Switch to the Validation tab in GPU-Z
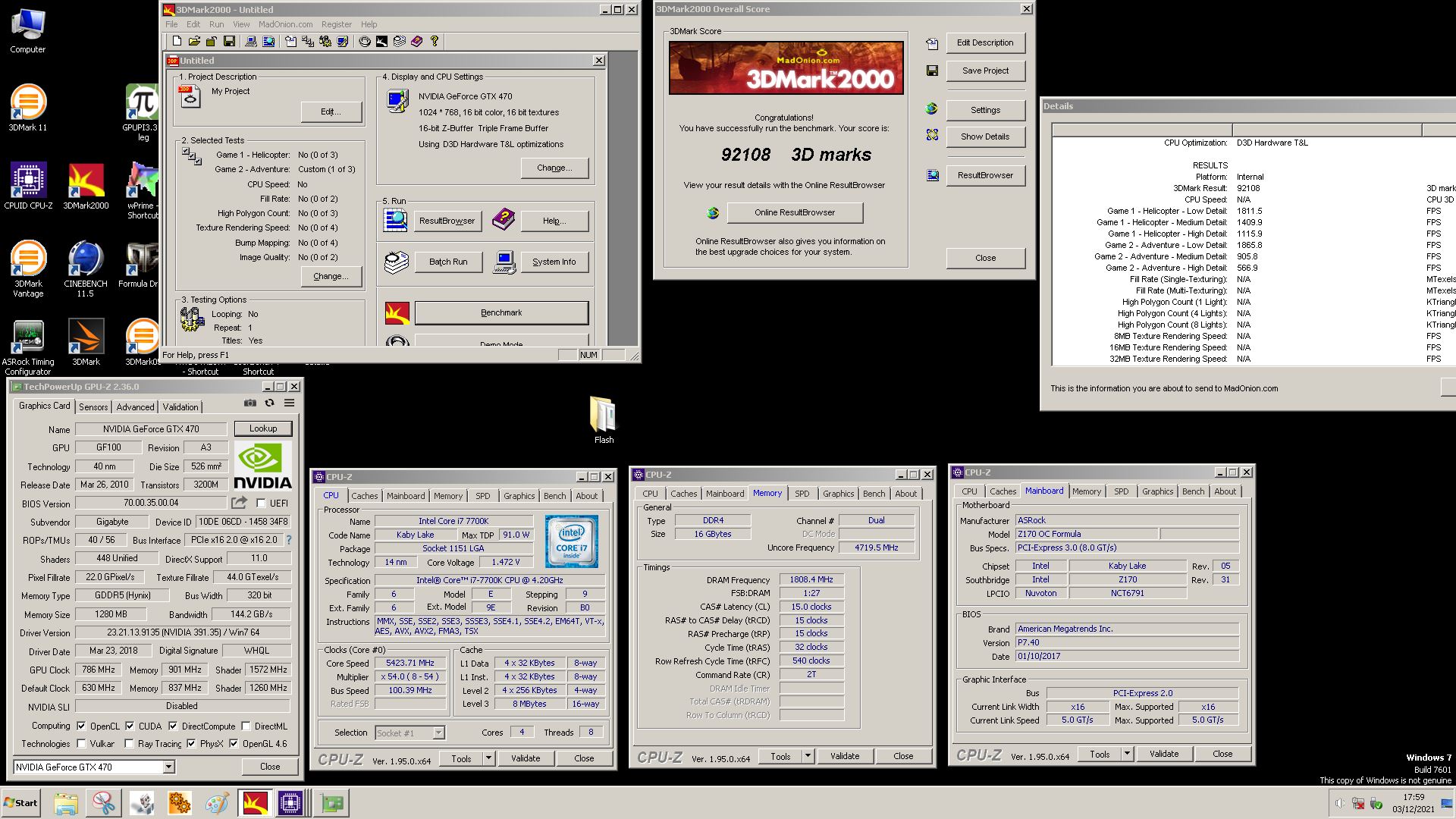Screen dimensions: 1456x819 point(180,407)
